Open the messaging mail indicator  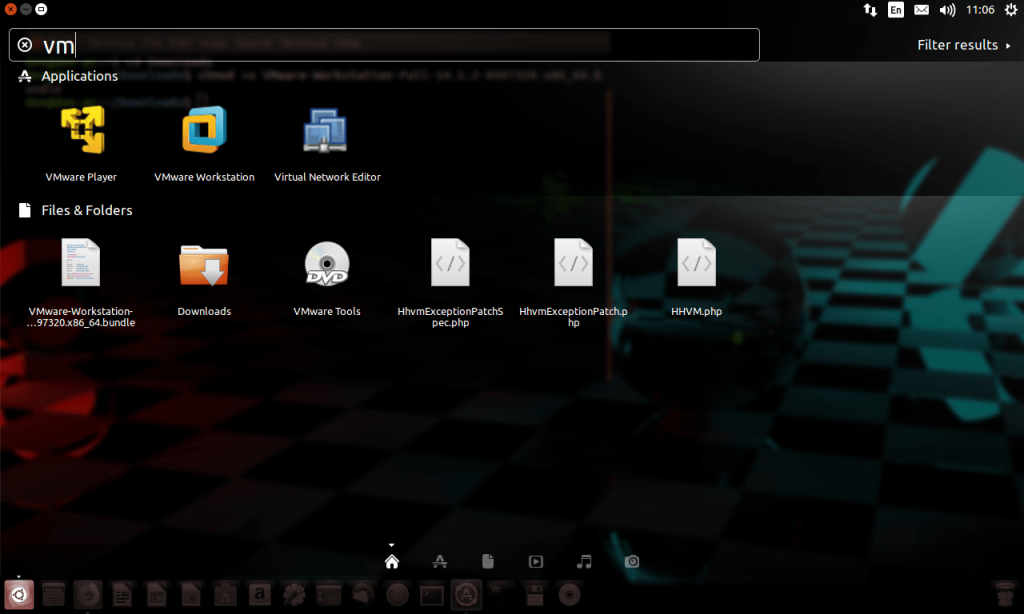pyautogui.click(x=921, y=10)
